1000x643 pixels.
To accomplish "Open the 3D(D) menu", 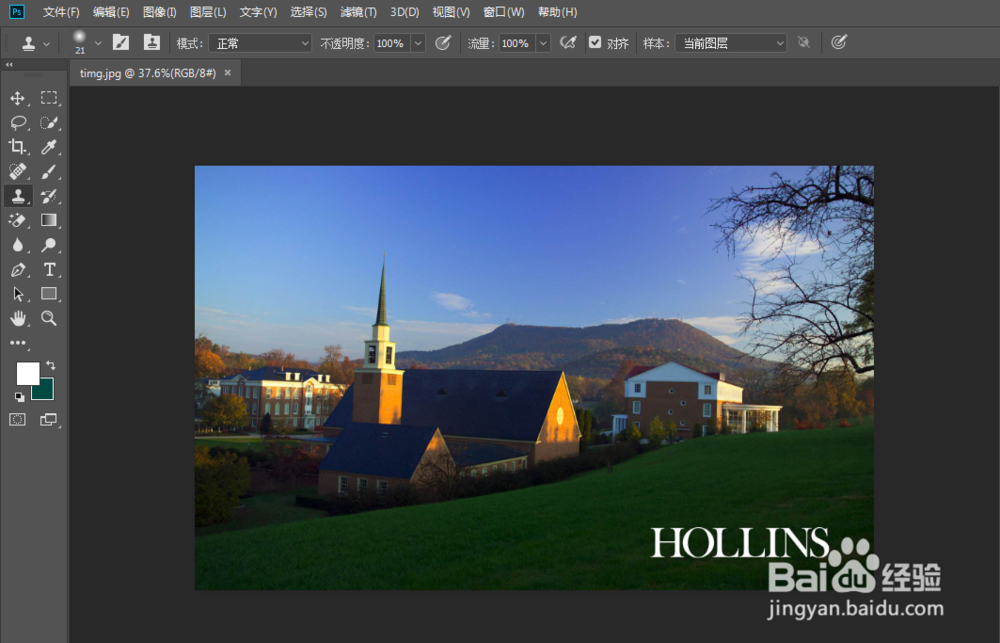I will [x=405, y=12].
